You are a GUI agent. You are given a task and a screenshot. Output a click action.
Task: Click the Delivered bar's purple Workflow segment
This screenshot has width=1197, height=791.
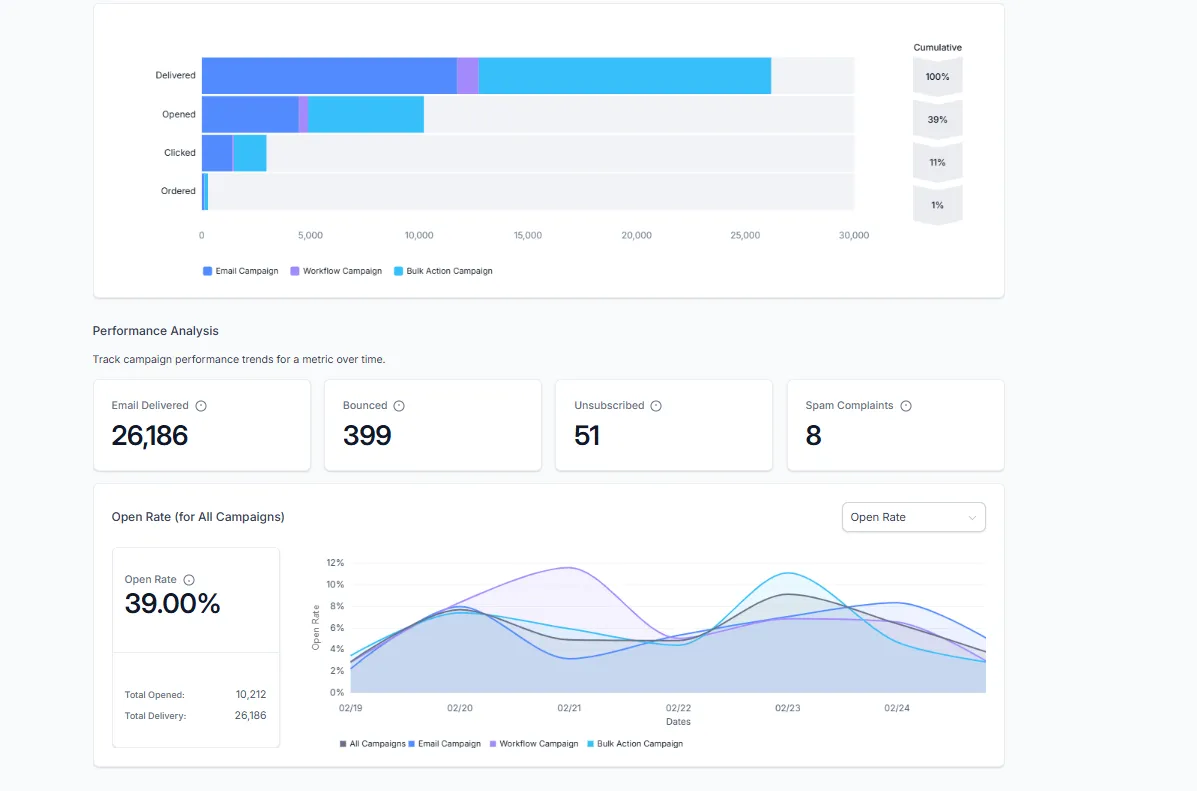[468, 76]
